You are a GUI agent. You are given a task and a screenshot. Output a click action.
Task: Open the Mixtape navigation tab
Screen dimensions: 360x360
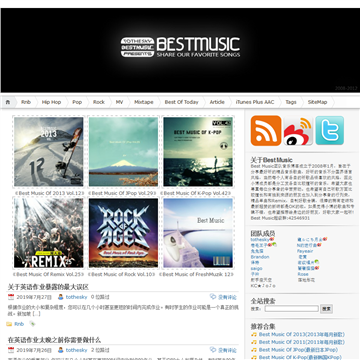(x=144, y=102)
